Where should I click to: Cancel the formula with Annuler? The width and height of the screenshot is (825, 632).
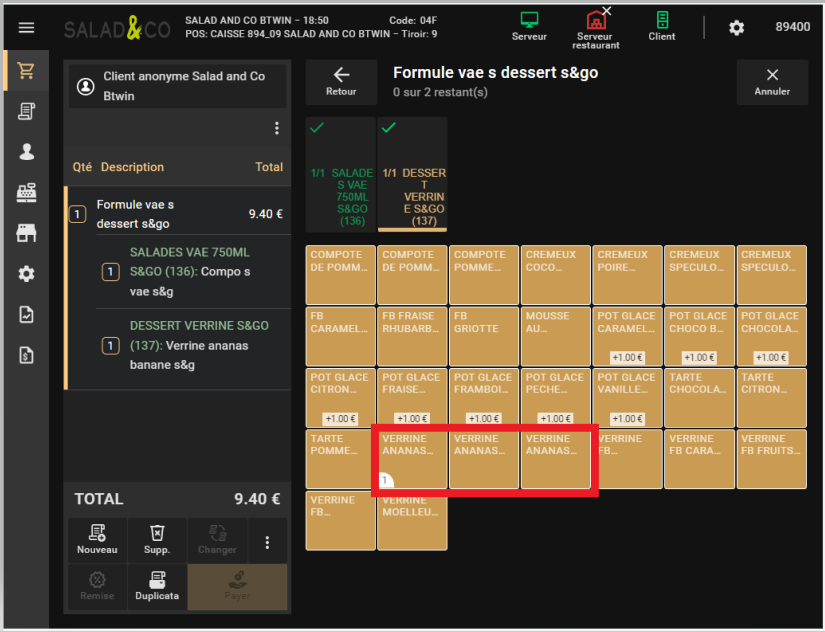[772, 82]
